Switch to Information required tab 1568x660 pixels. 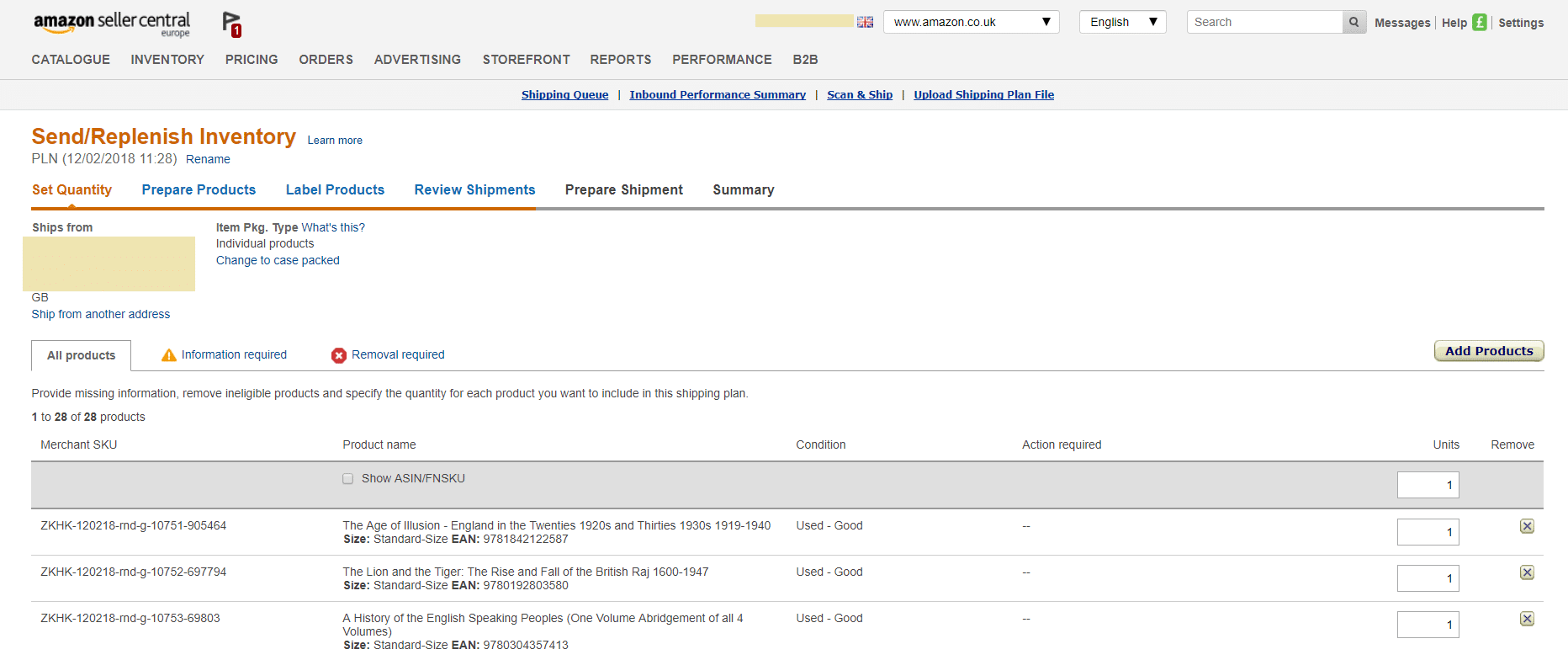tap(234, 355)
